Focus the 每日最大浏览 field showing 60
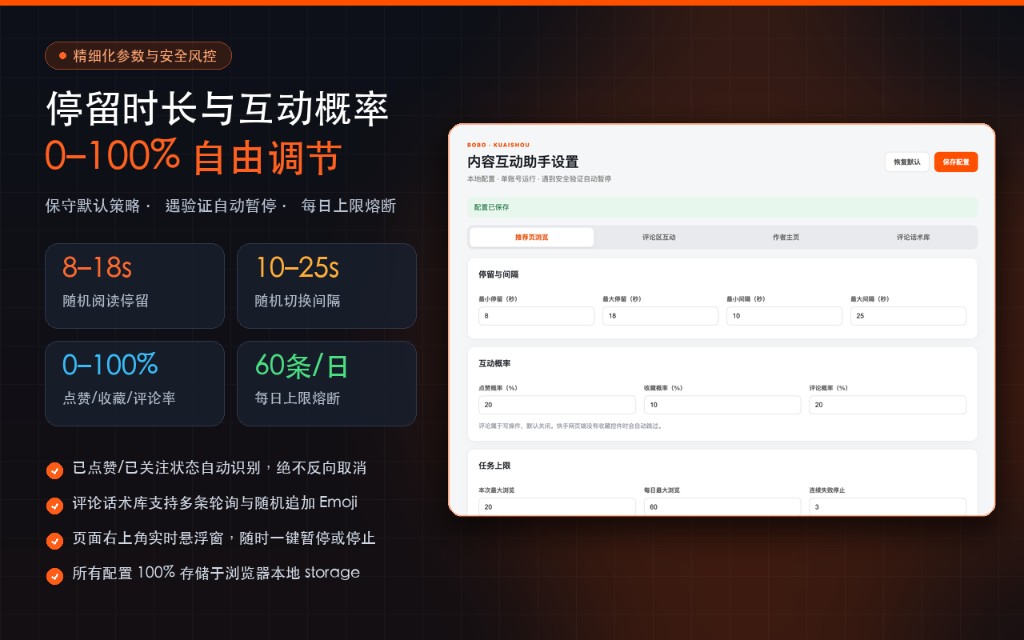This screenshot has height=640, width=1024. coord(722,506)
